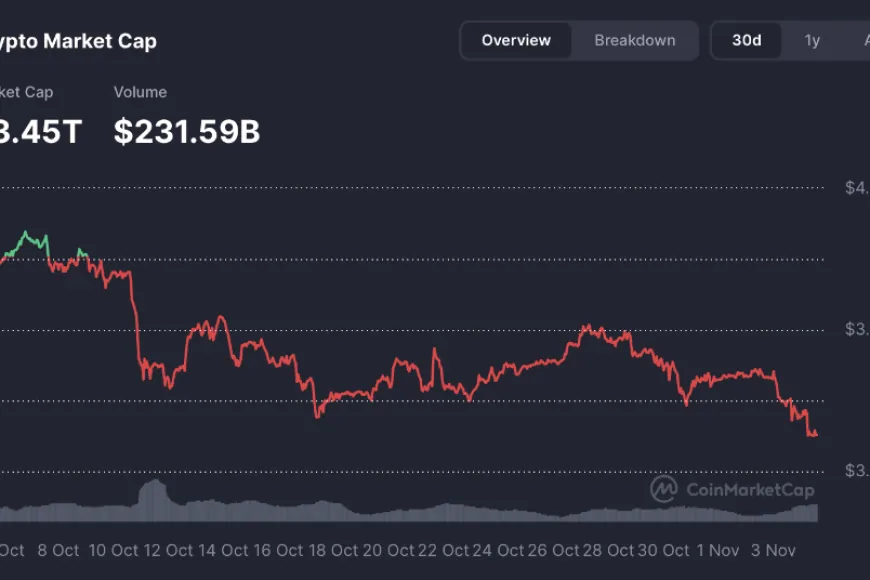This screenshot has width=870, height=580.
Task: Click the tallest volume spike near 12 Oct
Action: pos(153,483)
